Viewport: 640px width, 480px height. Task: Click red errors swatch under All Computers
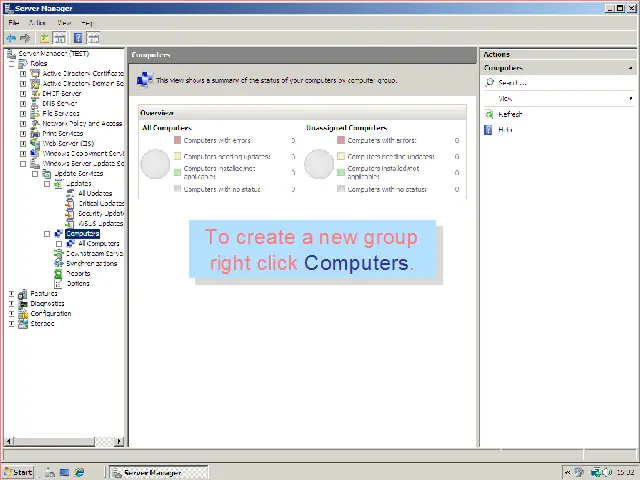point(177,140)
